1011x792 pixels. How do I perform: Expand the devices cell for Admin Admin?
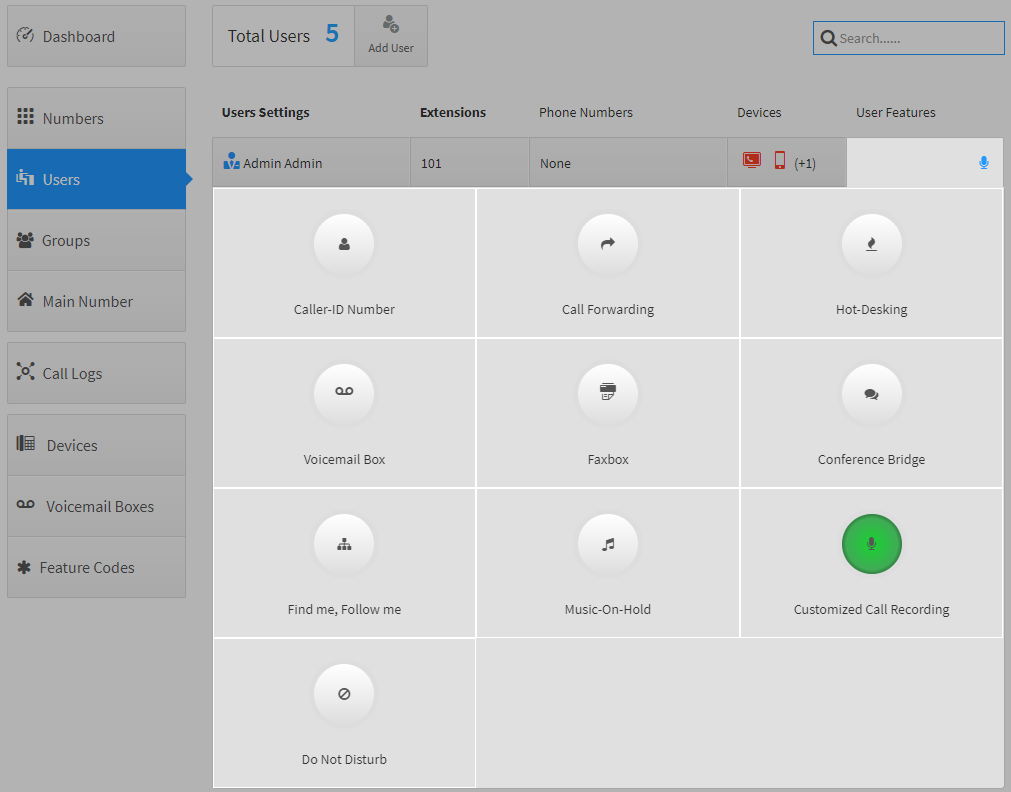pos(786,163)
